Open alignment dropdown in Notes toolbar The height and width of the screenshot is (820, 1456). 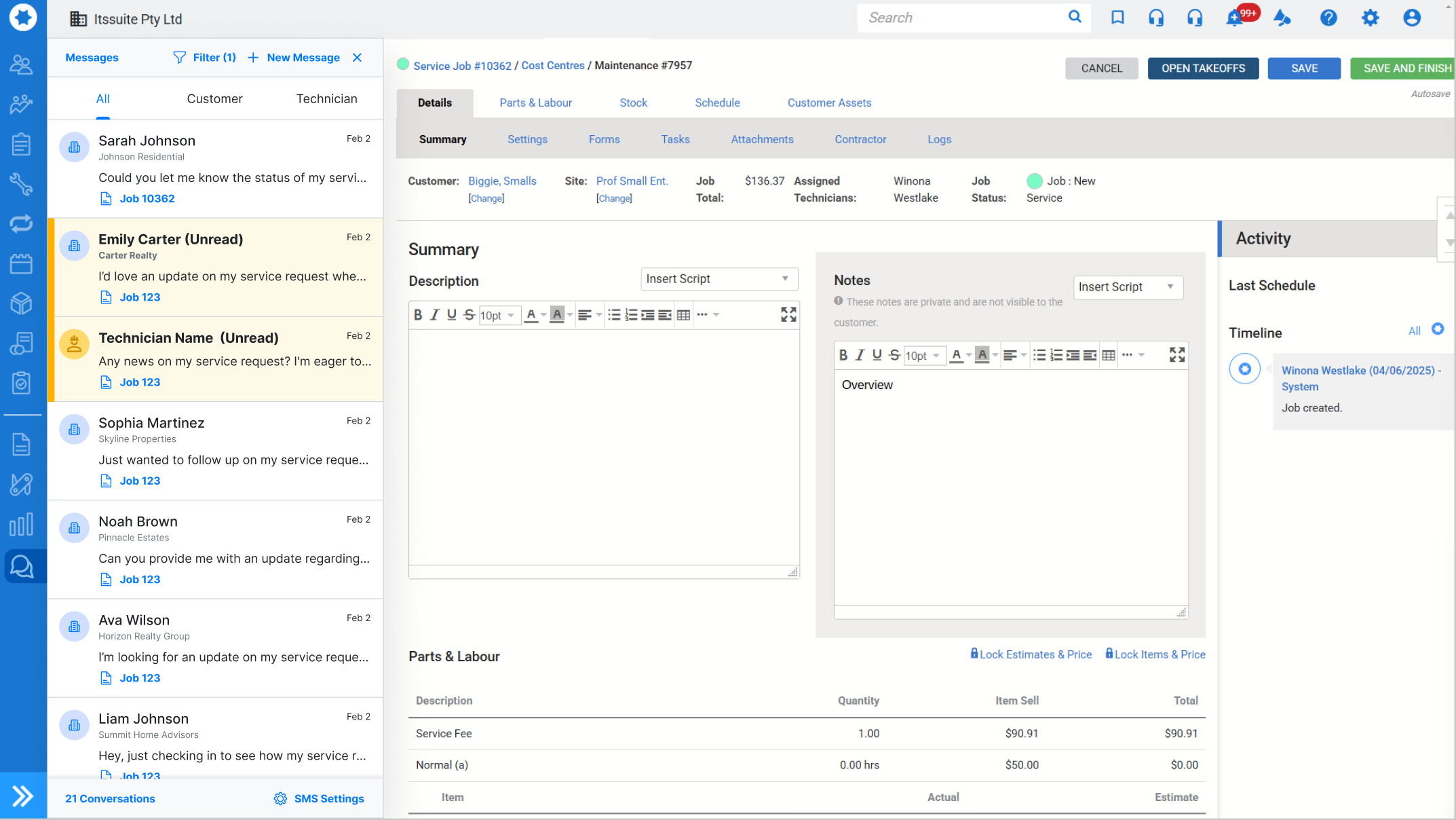pyautogui.click(x=1014, y=355)
